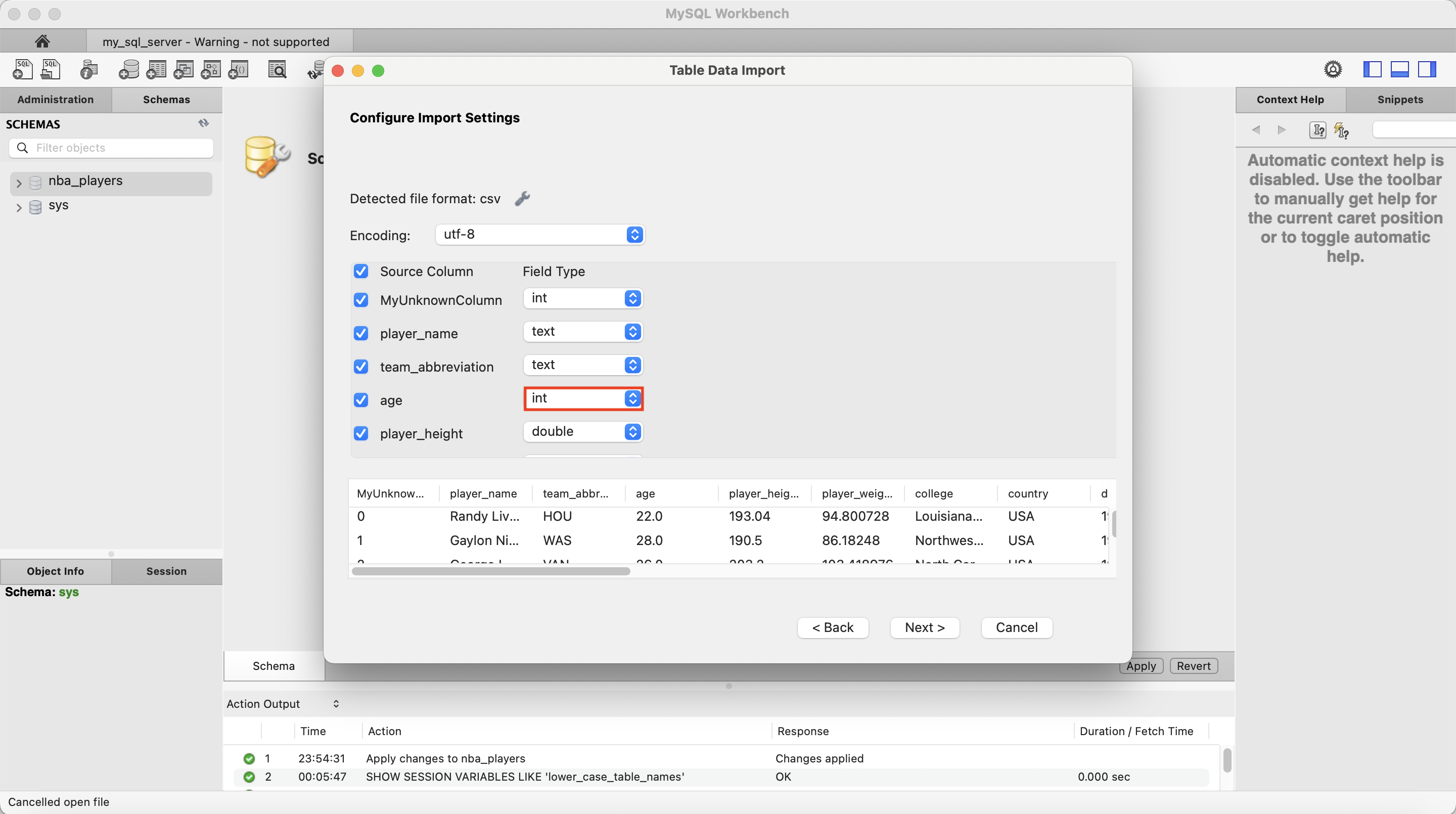The height and width of the screenshot is (814, 1456).
Task: Open the age field type dropdown
Action: click(x=583, y=398)
